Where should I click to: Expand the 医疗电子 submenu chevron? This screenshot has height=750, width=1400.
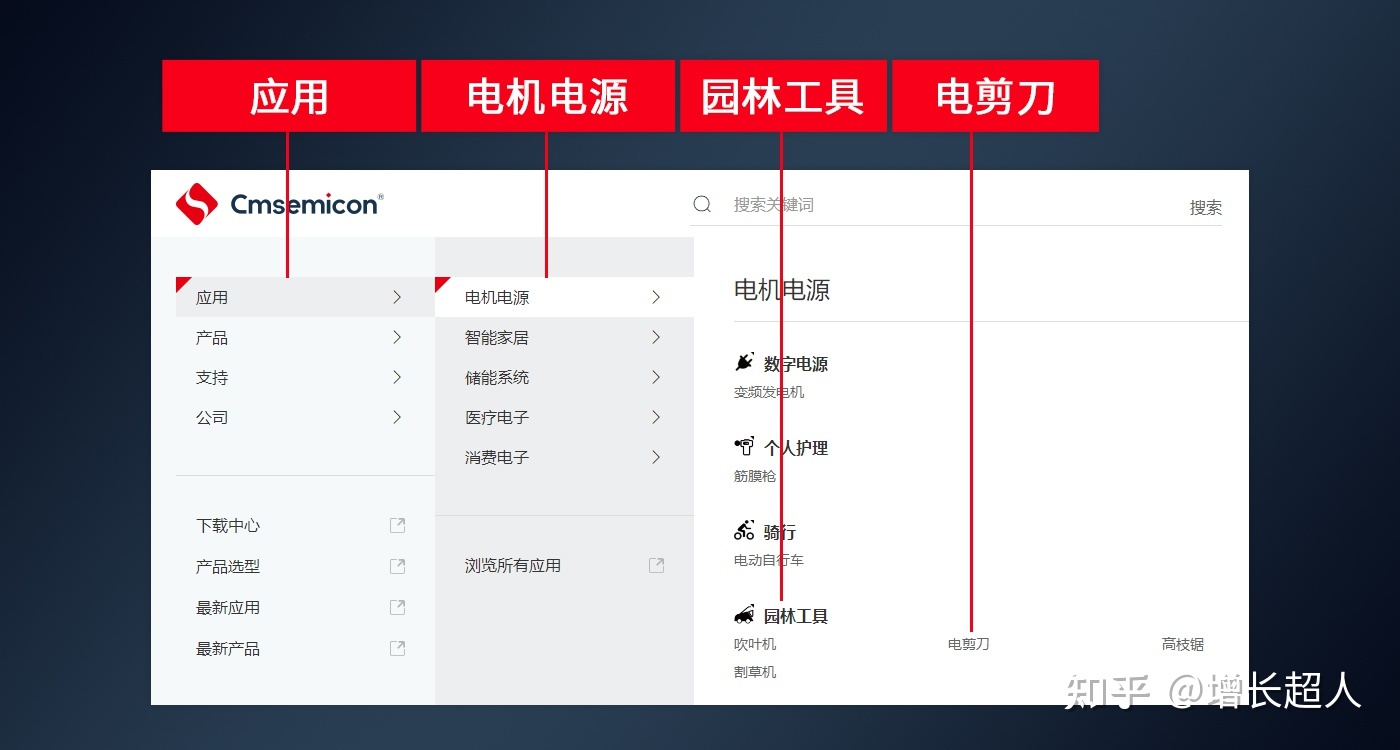click(656, 417)
